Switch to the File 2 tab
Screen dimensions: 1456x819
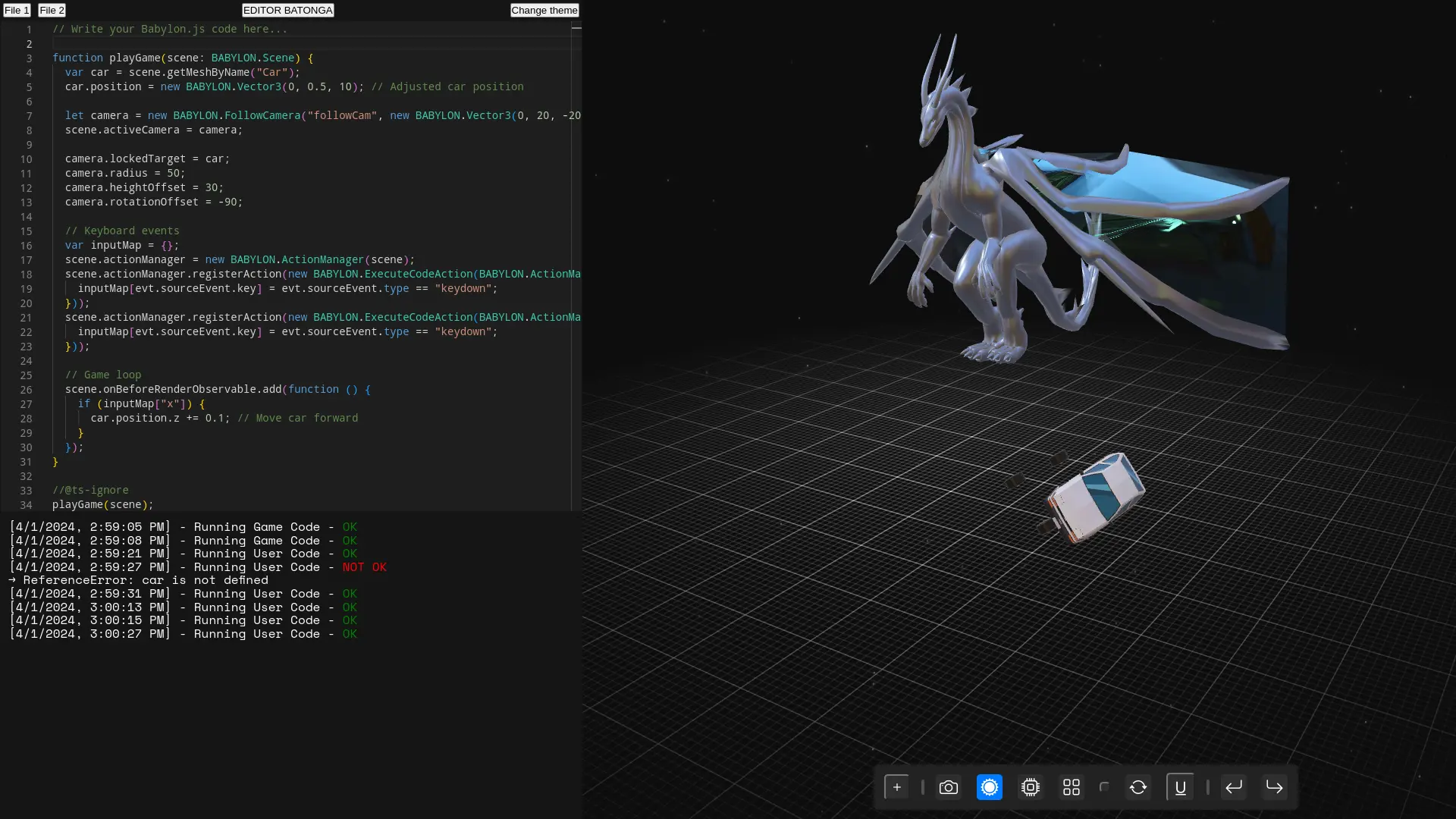pos(52,10)
